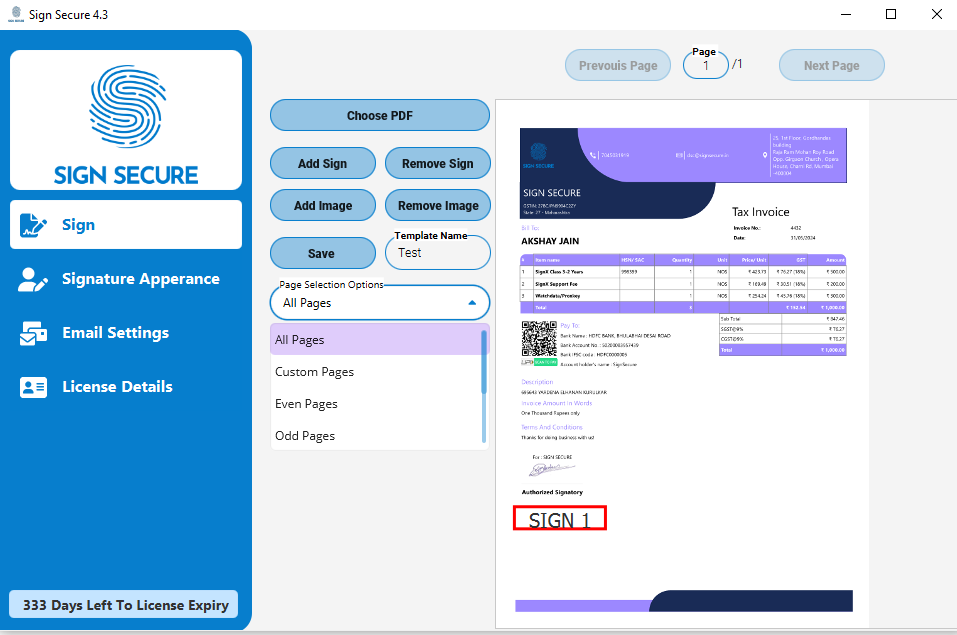Click the Email Settings envelope icon
957x635 pixels.
[34, 333]
